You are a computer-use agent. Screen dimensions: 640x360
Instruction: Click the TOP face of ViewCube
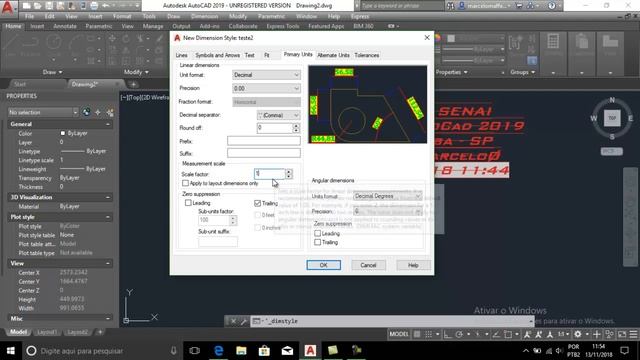(612, 118)
